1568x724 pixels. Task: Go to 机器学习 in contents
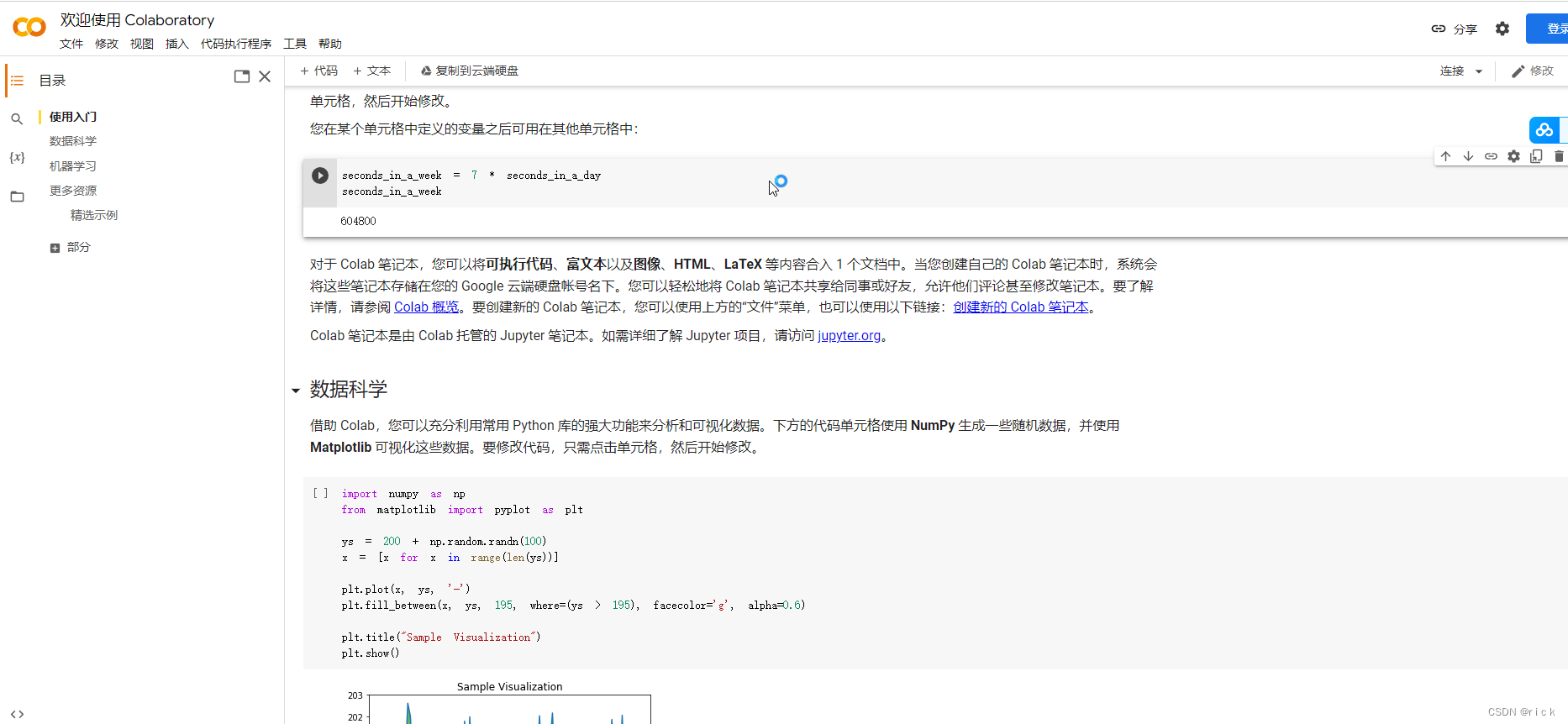pyautogui.click(x=73, y=166)
